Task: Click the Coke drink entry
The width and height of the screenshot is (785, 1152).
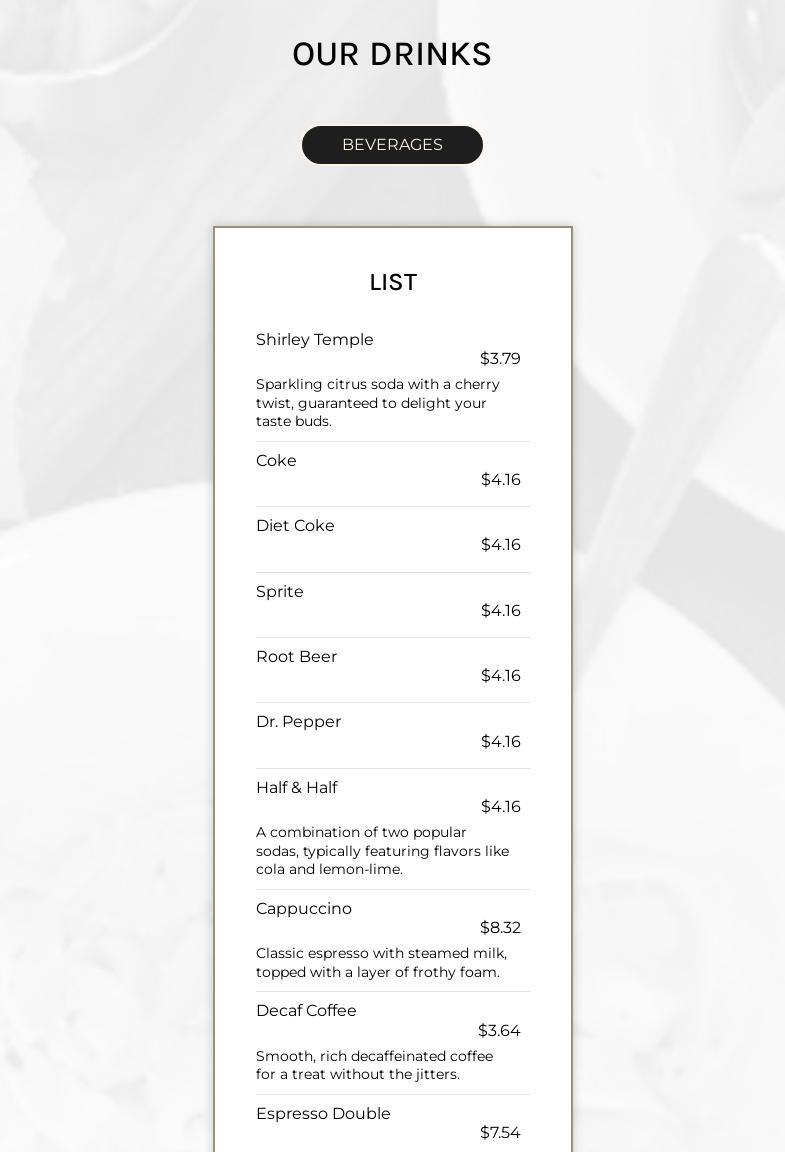Action: pyautogui.click(x=276, y=460)
